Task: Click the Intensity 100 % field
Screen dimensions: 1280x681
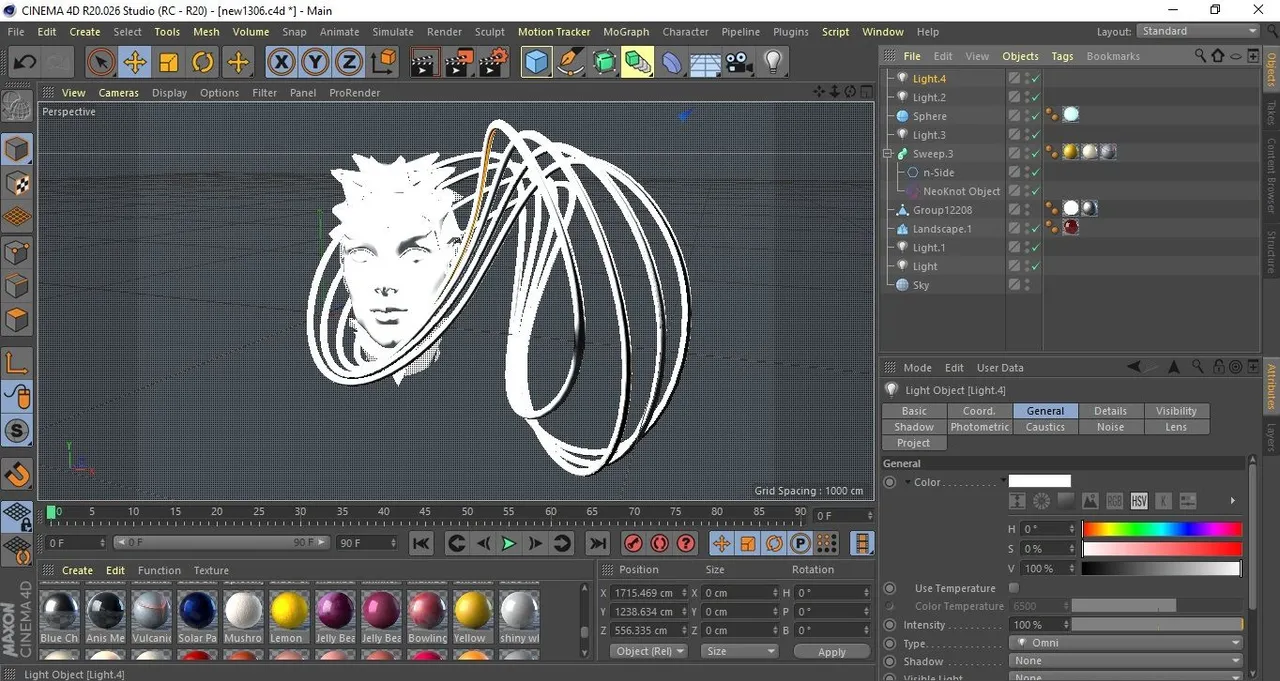Action: click(x=1037, y=624)
